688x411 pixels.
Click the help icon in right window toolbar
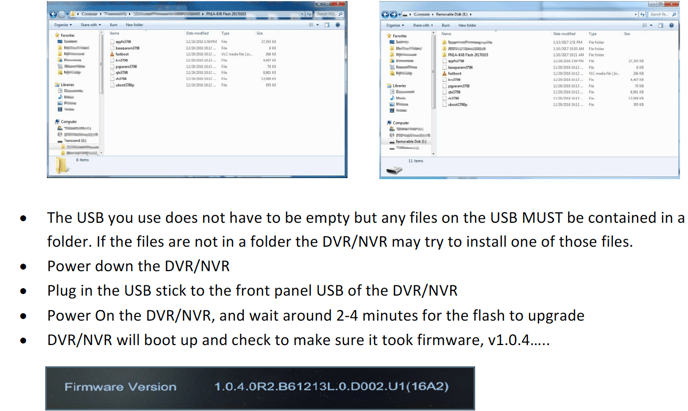pos(672,24)
